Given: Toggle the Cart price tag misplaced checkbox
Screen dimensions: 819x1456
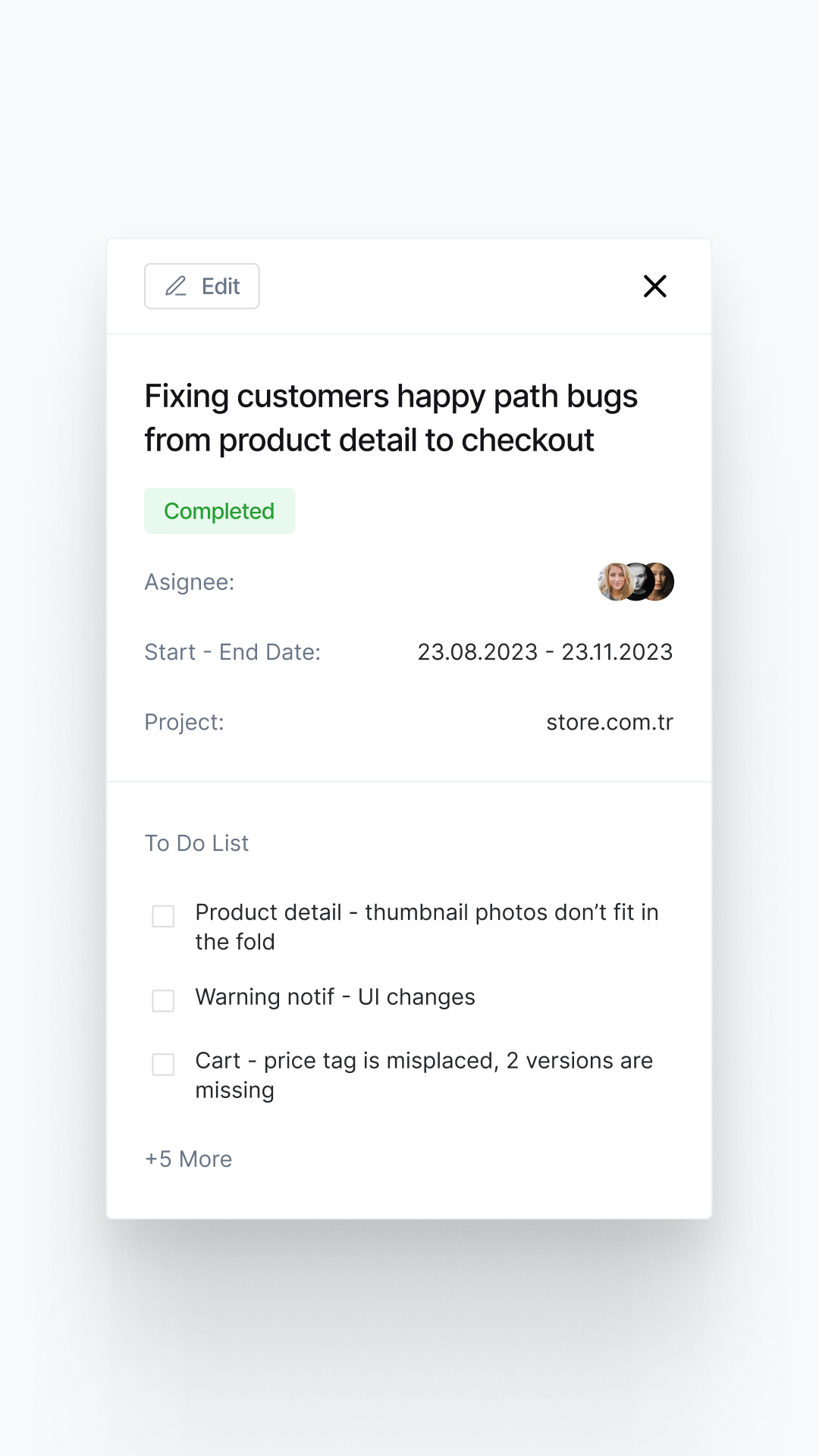Looking at the screenshot, I should pyautogui.click(x=163, y=1064).
